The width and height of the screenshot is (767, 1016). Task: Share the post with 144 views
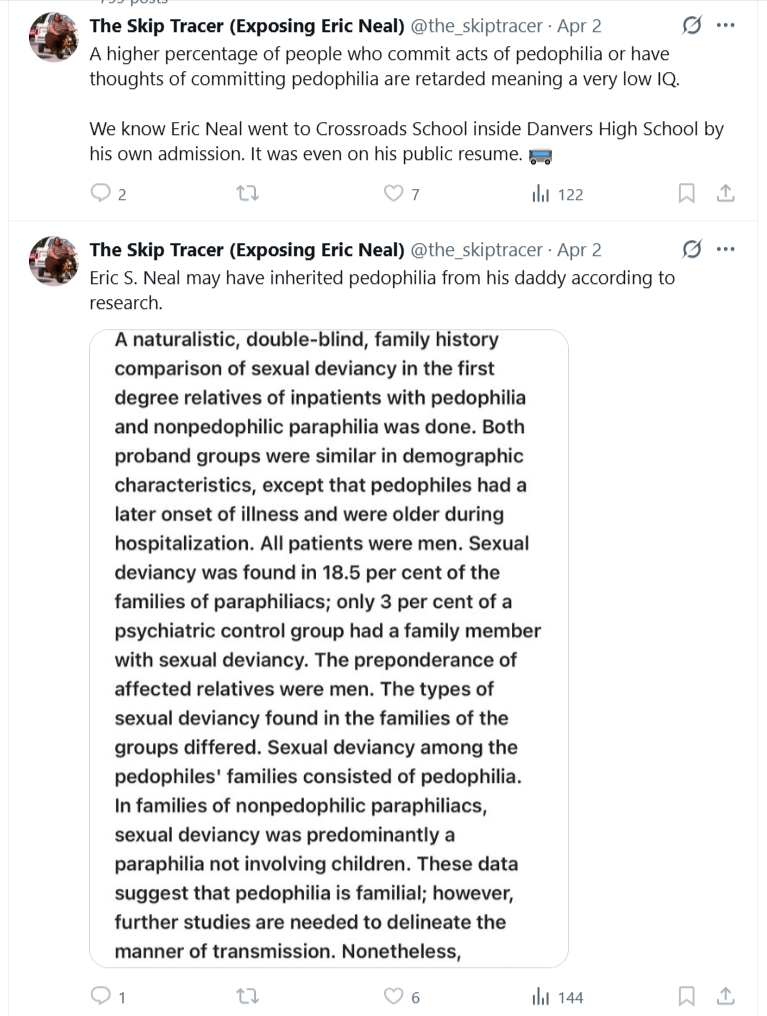click(726, 996)
